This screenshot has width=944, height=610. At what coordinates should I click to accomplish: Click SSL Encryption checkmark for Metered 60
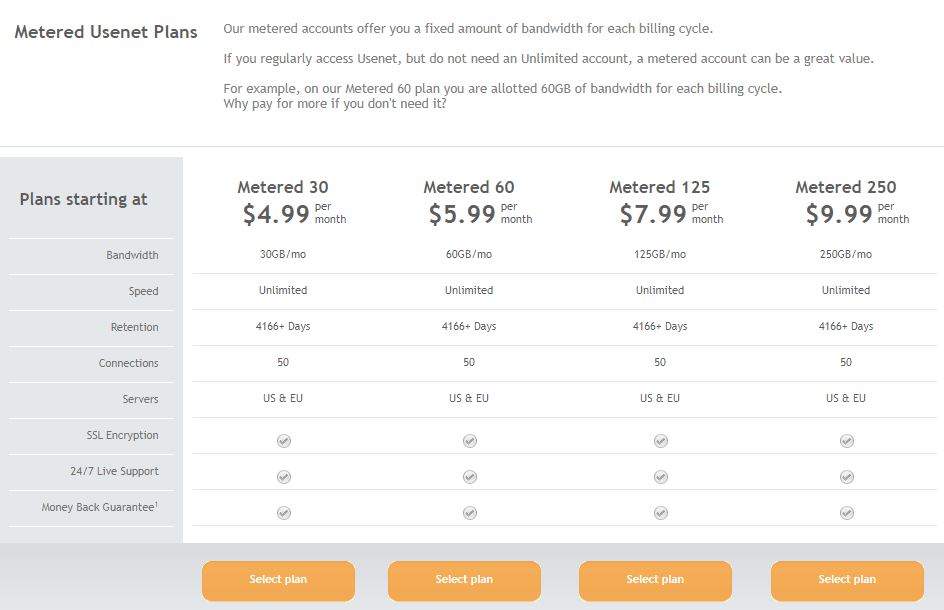(x=470, y=441)
